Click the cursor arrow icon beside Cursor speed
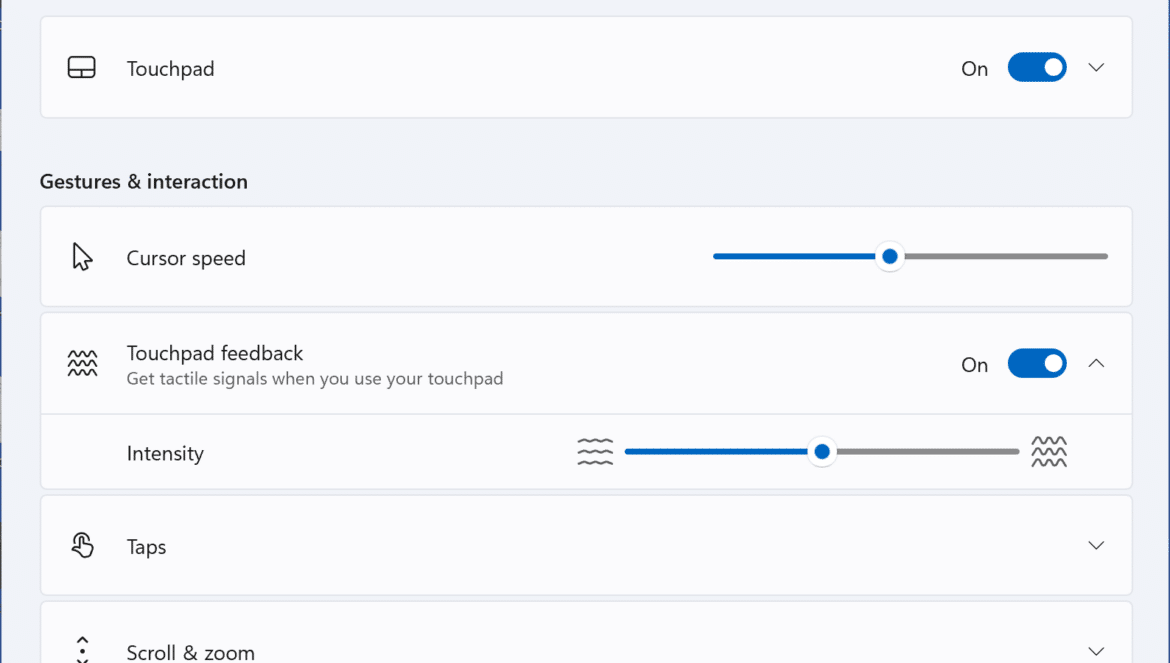Screen dimensions: 1170x663 [82, 257]
